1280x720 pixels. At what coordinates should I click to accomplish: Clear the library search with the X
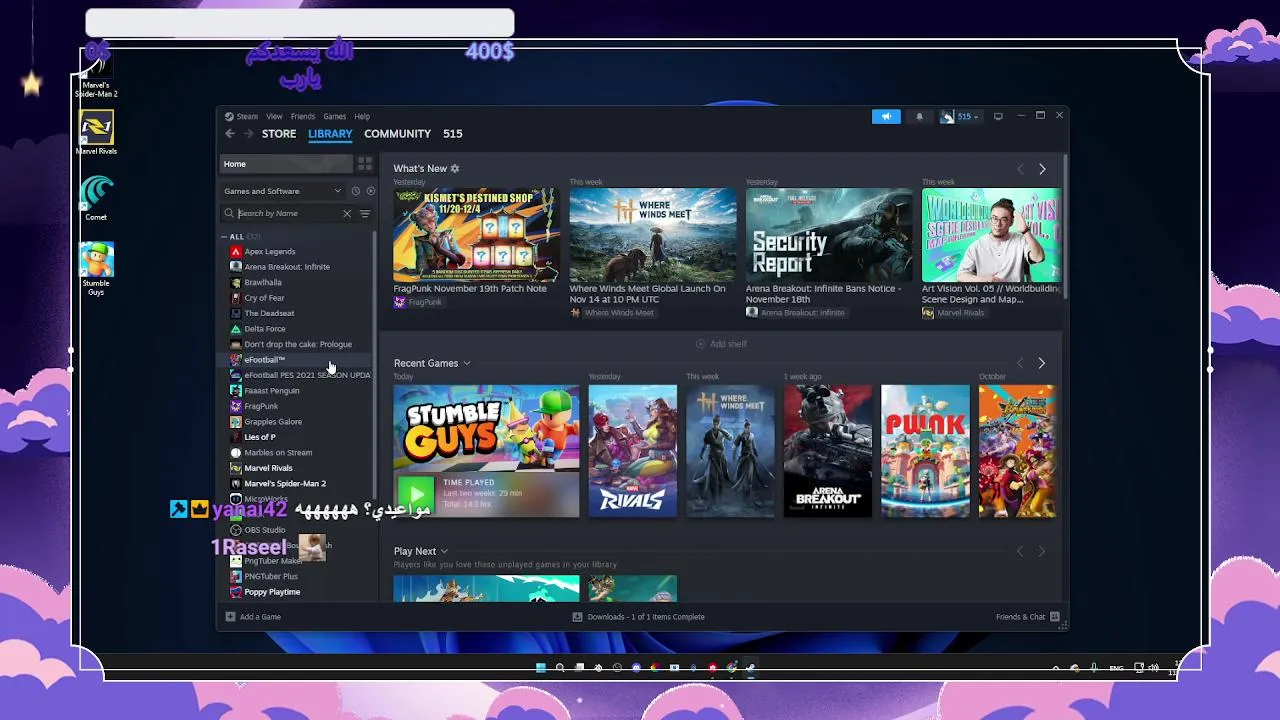coord(347,213)
